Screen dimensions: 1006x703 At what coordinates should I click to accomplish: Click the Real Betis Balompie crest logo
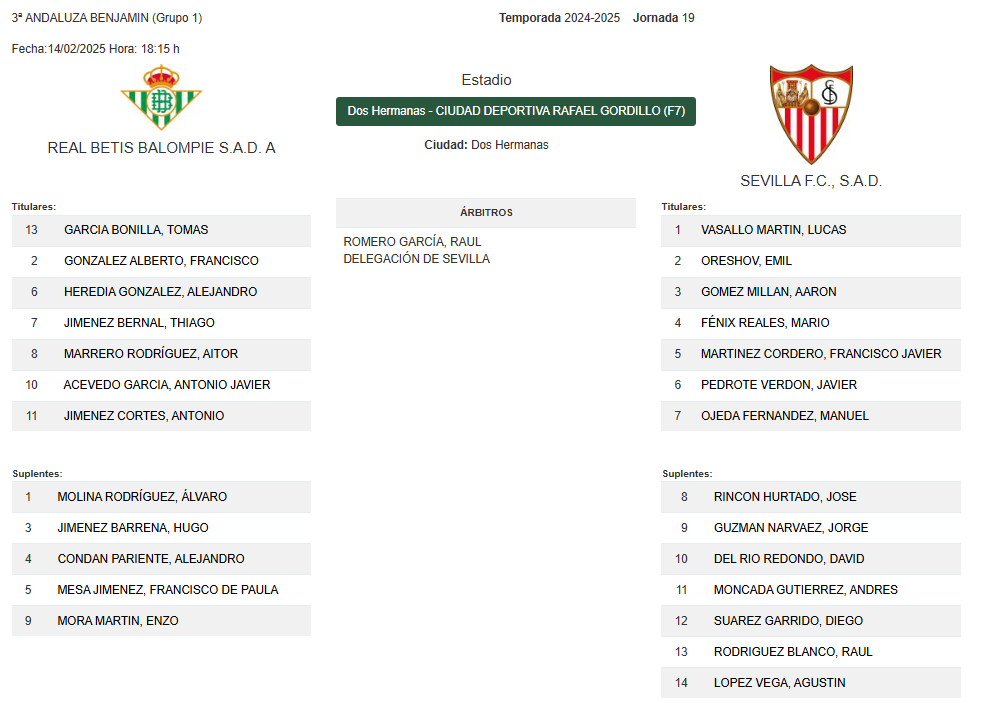coord(161,97)
